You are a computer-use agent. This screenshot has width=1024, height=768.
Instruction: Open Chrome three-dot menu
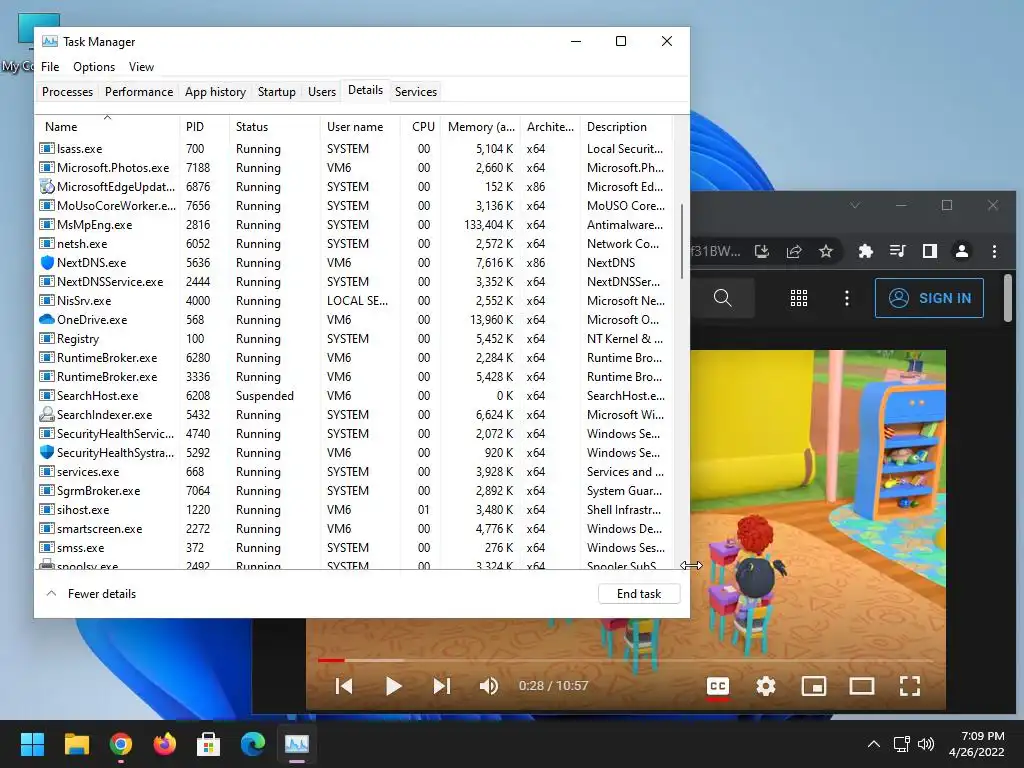[x=994, y=251]
